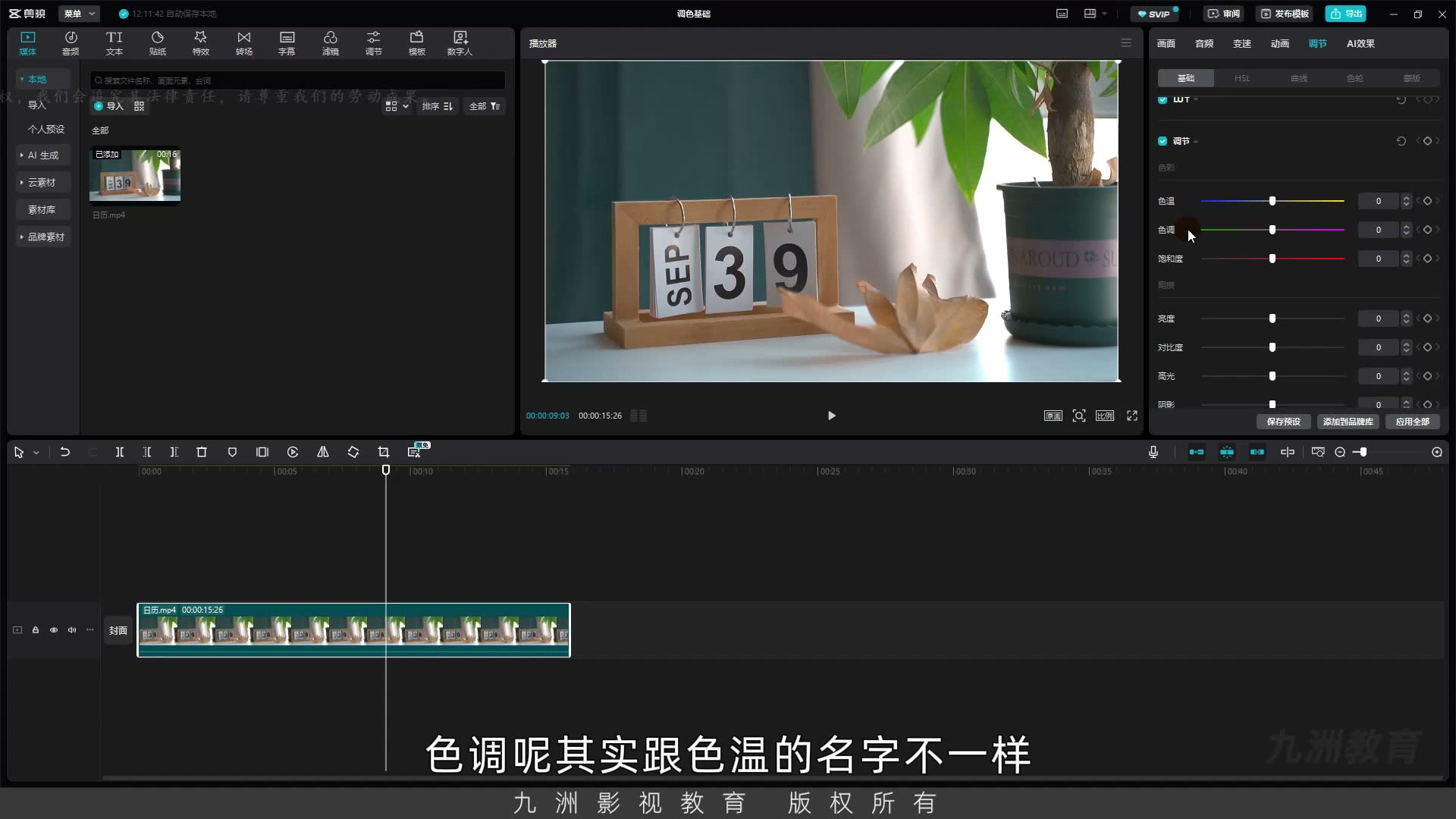The width and height of the screenshot is (1456, 819).
Task: Switch to the 变速 speed tab
Action: pyautogui.click(x=1242, y=43)
